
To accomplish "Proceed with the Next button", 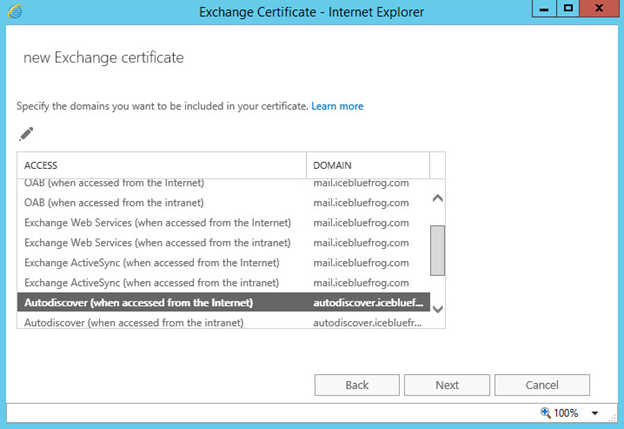I will [x=447, y=385].
